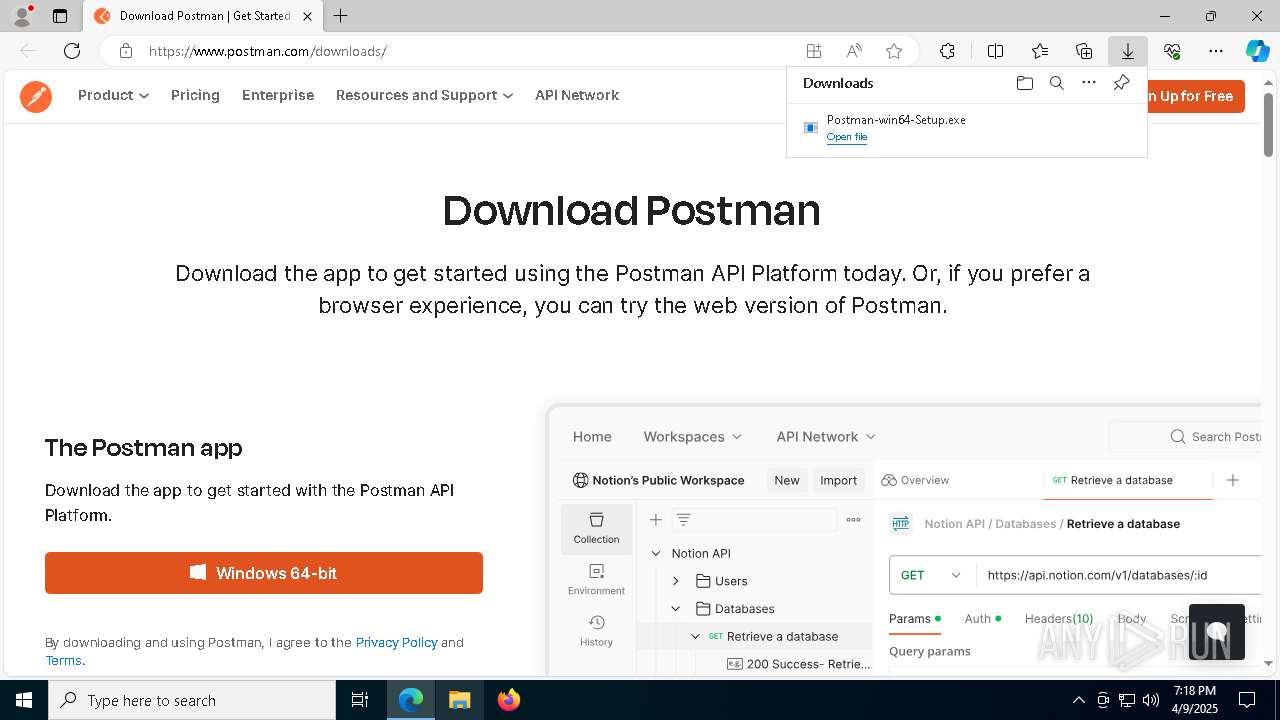
Task: Open the Extensions puzzle icon
Action: (947, 51)
